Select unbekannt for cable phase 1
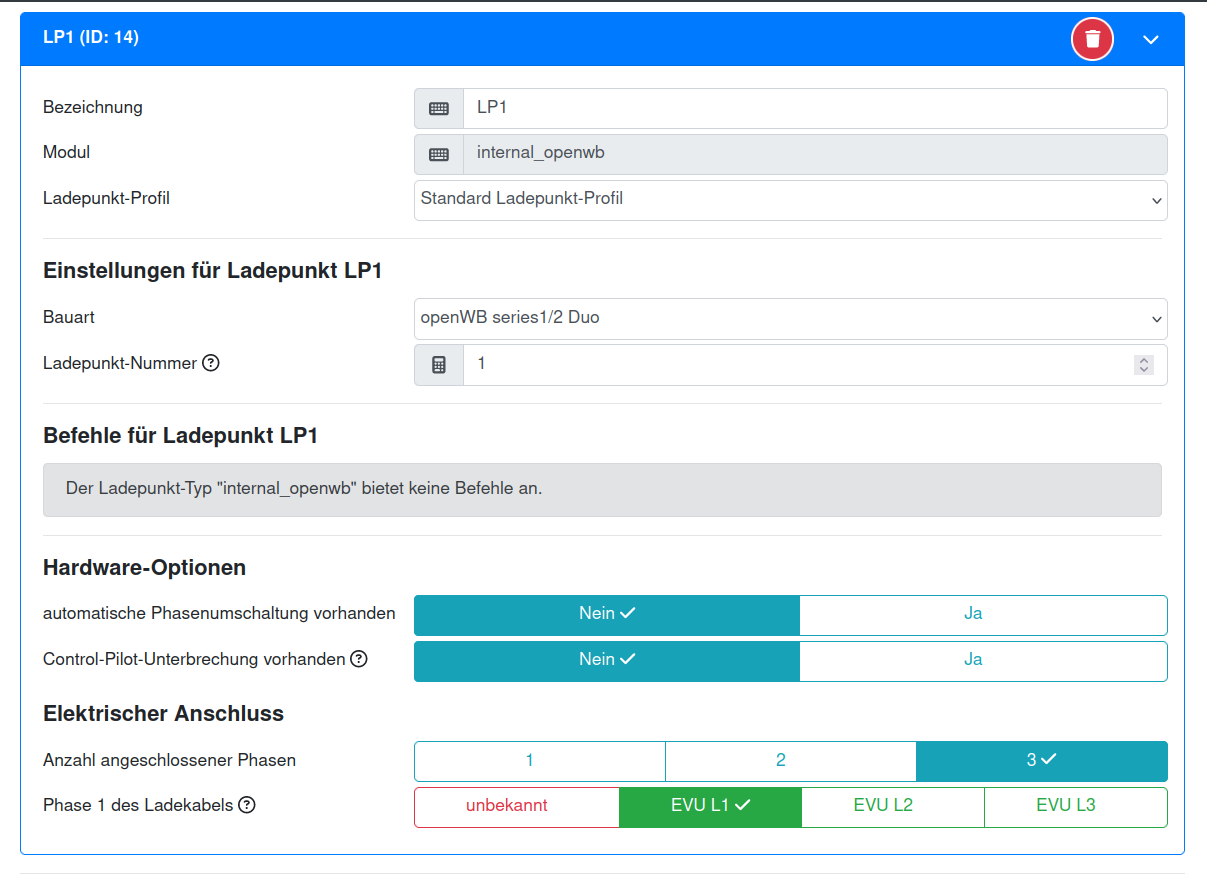 [x=517, y=807]
